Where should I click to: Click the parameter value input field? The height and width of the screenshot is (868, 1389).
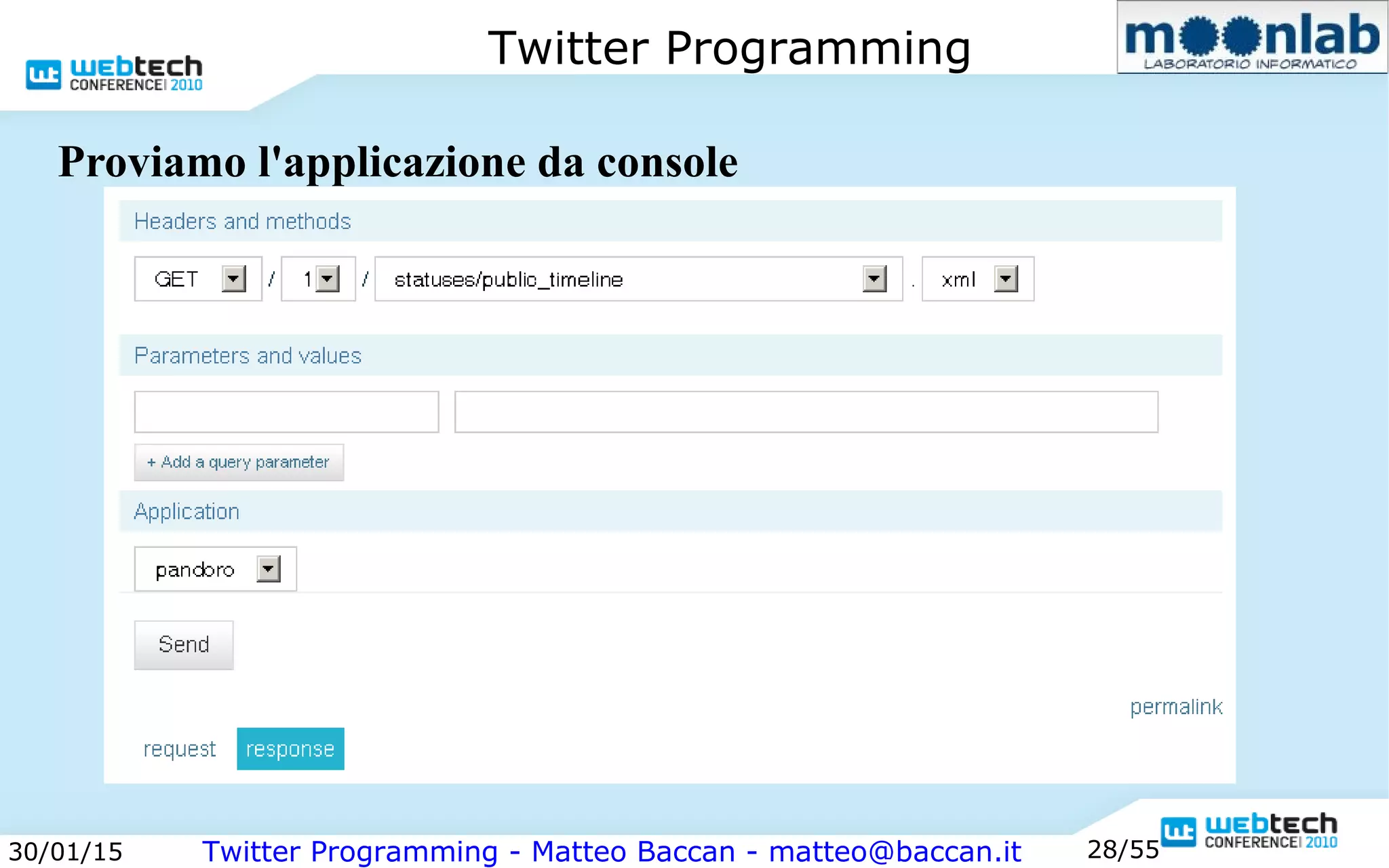coord(806,412)
